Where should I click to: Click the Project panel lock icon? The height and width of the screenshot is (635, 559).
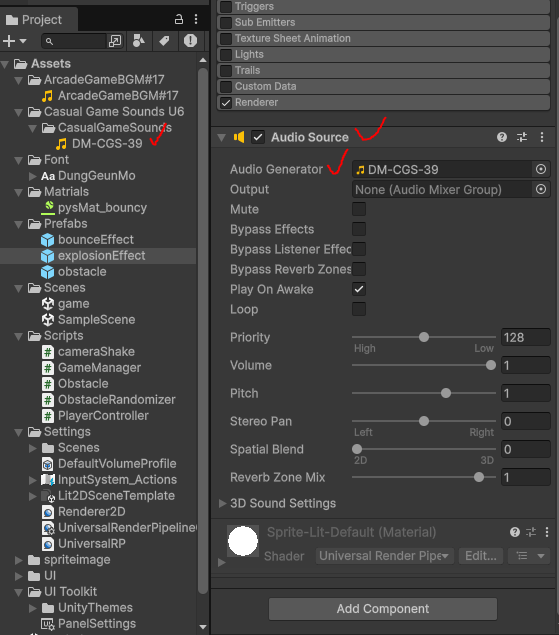(179, 19)
